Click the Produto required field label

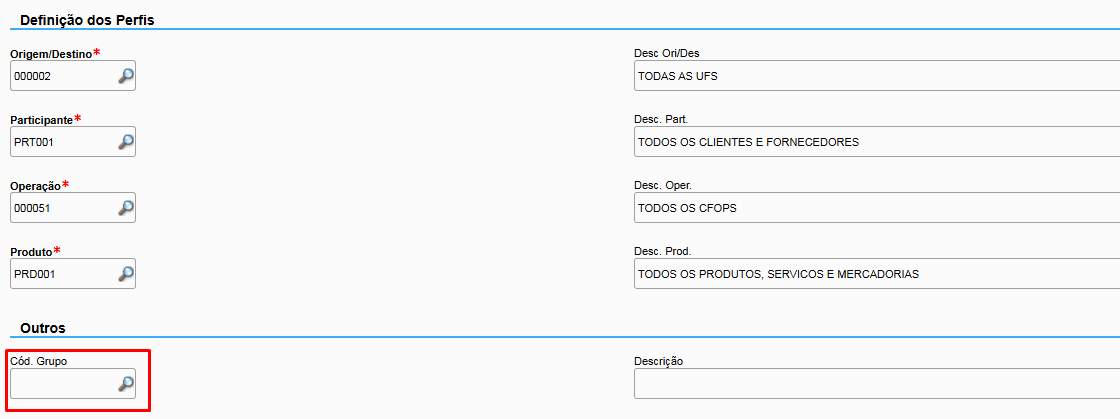coord(31,251)
